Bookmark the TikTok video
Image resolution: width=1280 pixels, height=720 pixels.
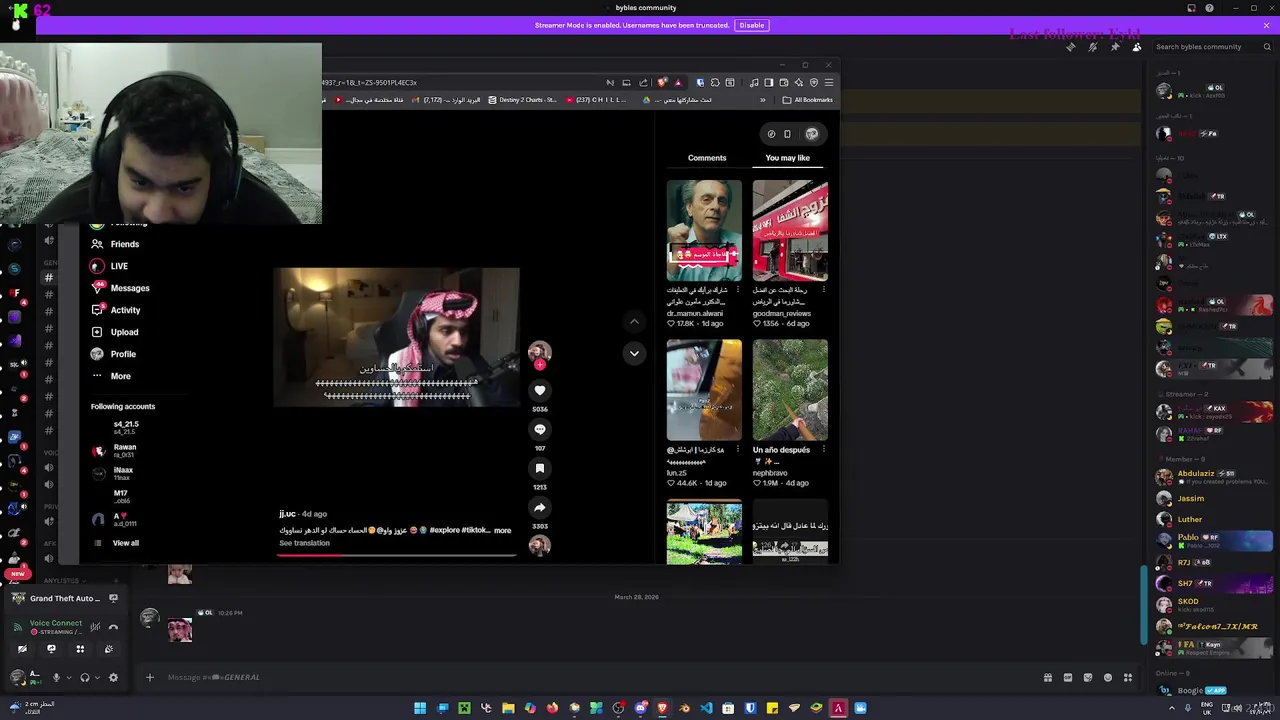coord(540,469)
